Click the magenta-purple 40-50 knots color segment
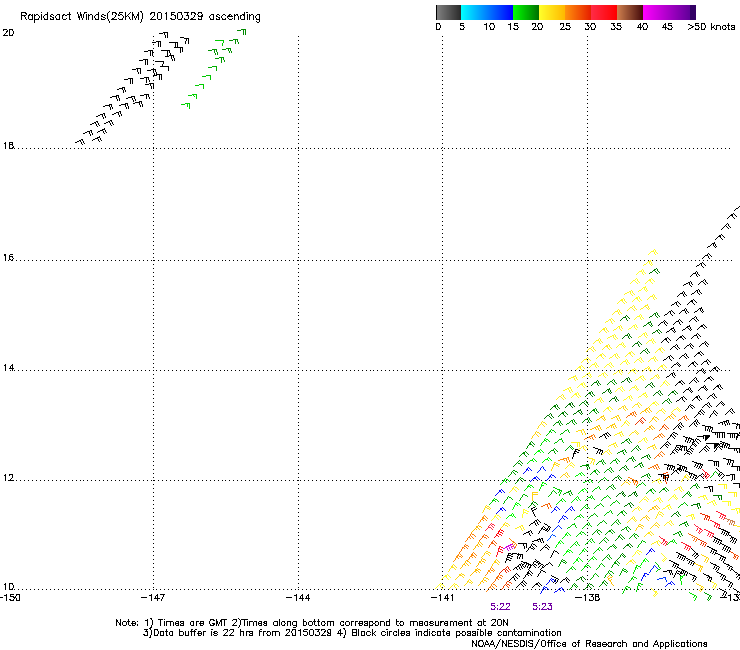740x650 pixels. 669,12
